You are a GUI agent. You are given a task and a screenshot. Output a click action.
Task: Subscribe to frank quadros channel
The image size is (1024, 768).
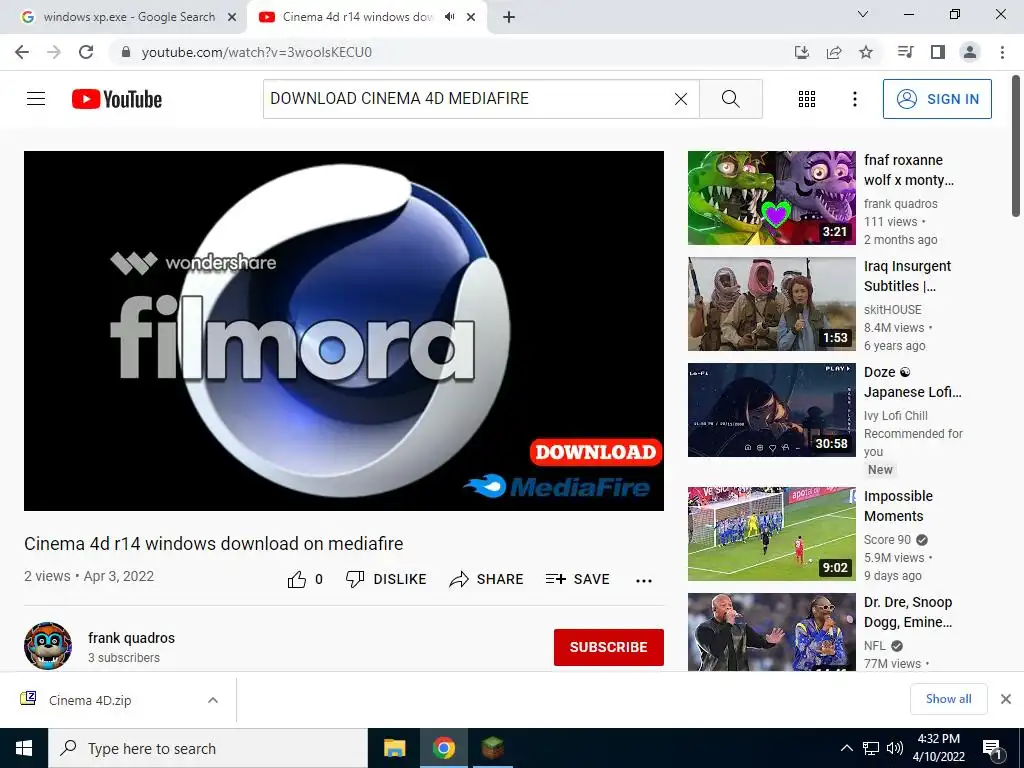coord(609,647)
